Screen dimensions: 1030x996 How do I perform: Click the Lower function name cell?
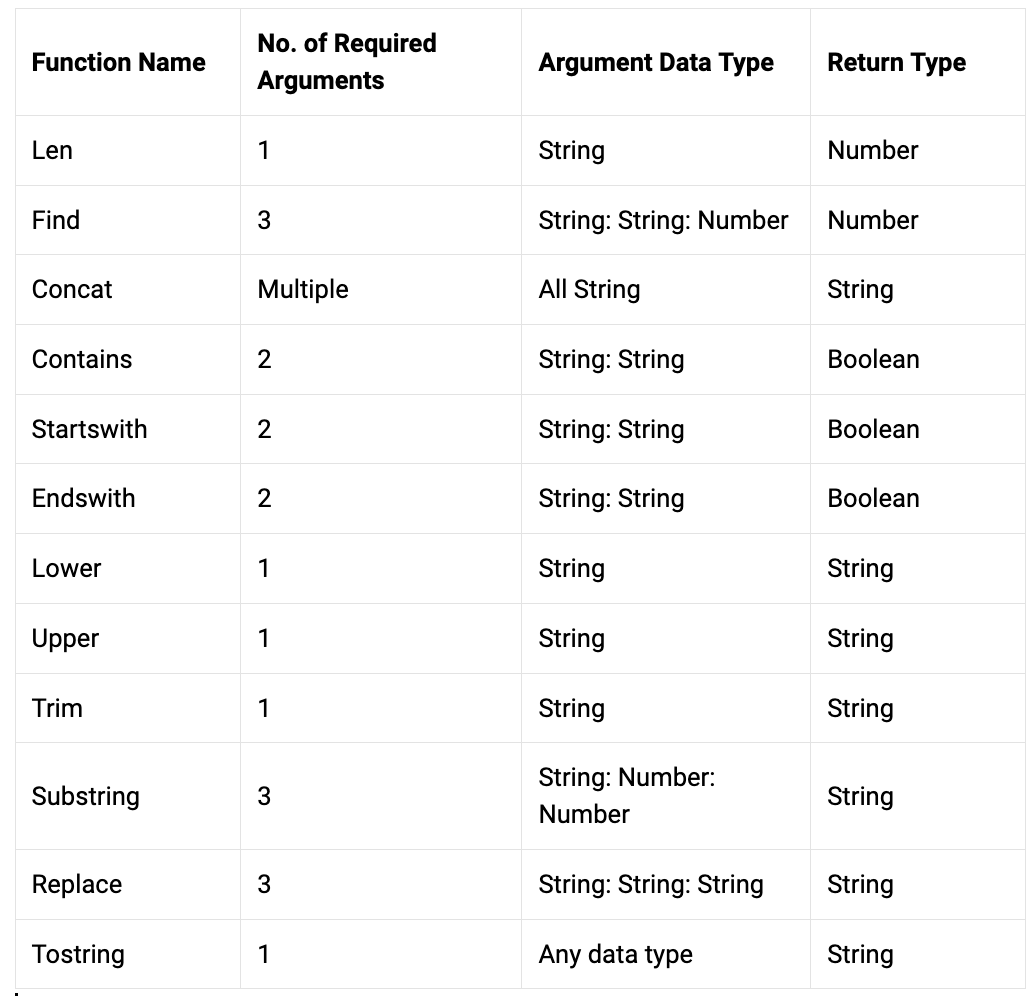[x=66, y=568]
